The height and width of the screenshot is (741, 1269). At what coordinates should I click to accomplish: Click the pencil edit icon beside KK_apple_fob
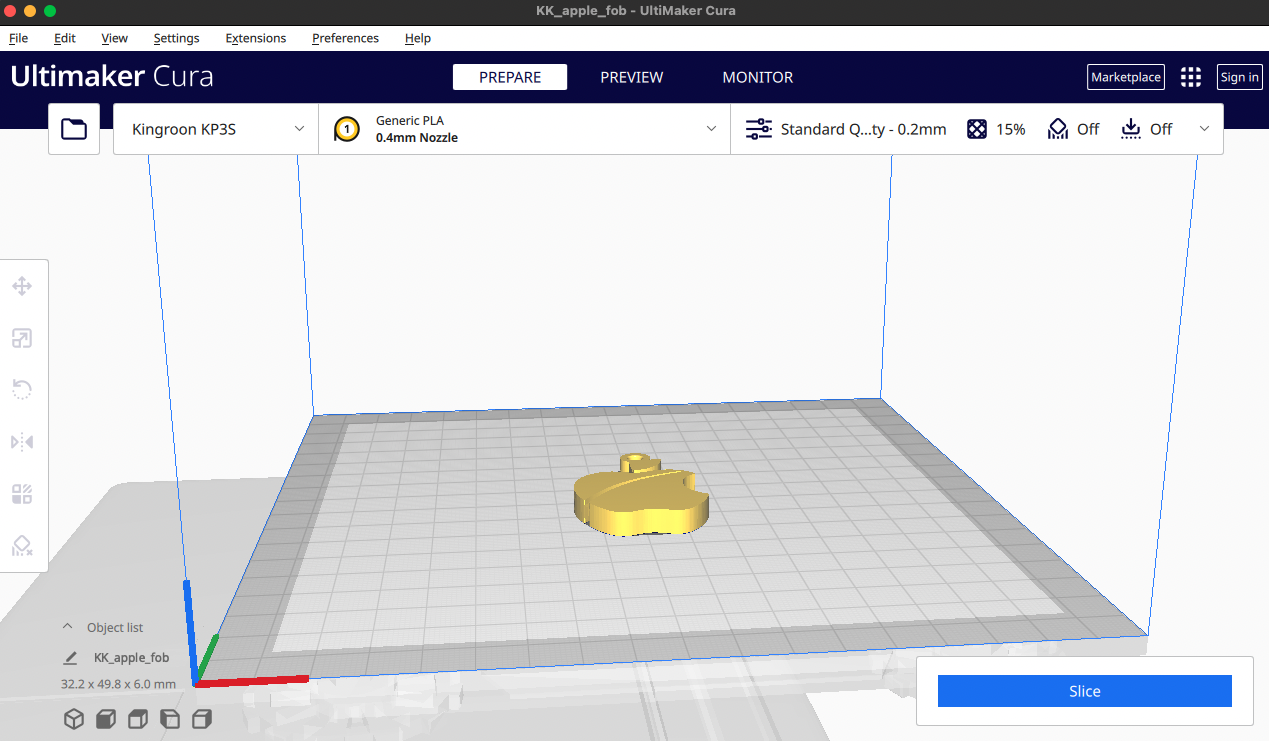pos(70,658)
